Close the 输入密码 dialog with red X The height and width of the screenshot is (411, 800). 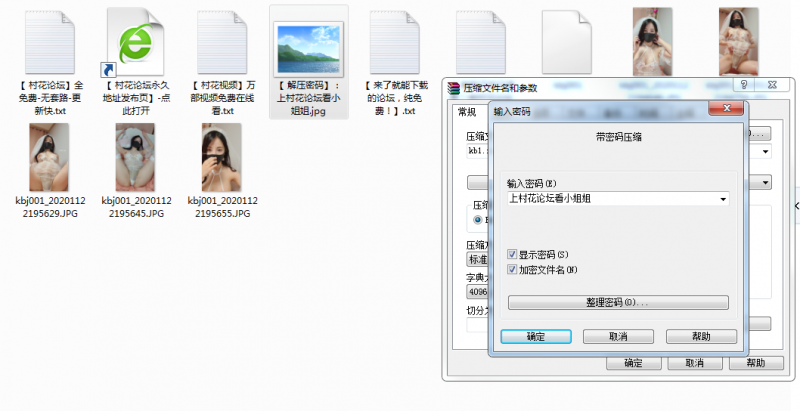click(725, 110)
